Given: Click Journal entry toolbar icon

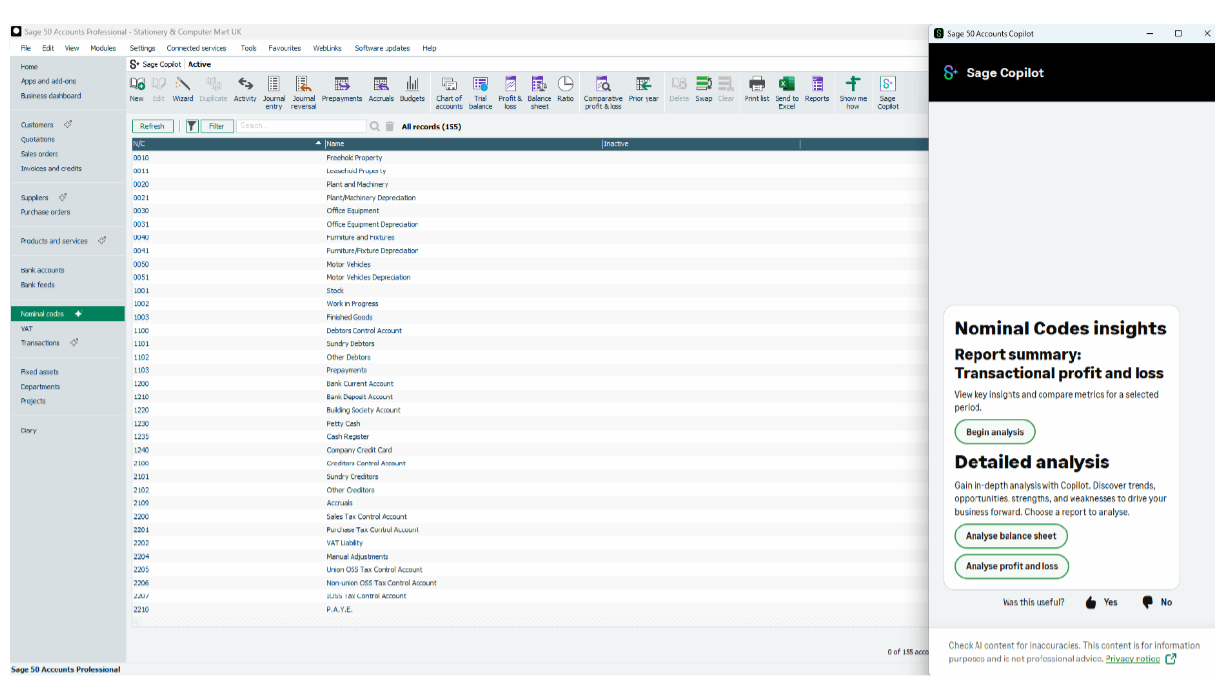Looking at the screenshot, I should [x=274, y=92].
